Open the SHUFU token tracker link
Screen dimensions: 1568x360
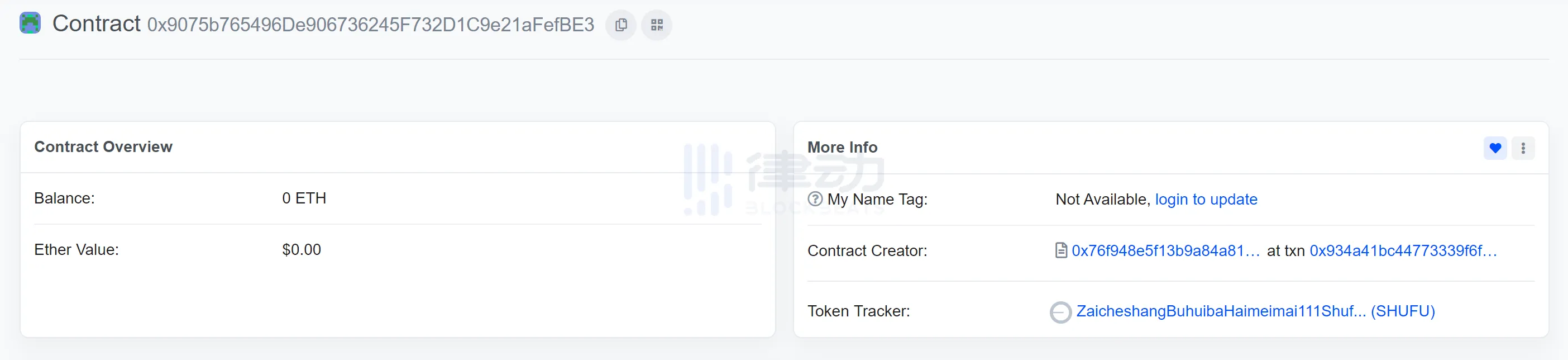point(1255,311)
